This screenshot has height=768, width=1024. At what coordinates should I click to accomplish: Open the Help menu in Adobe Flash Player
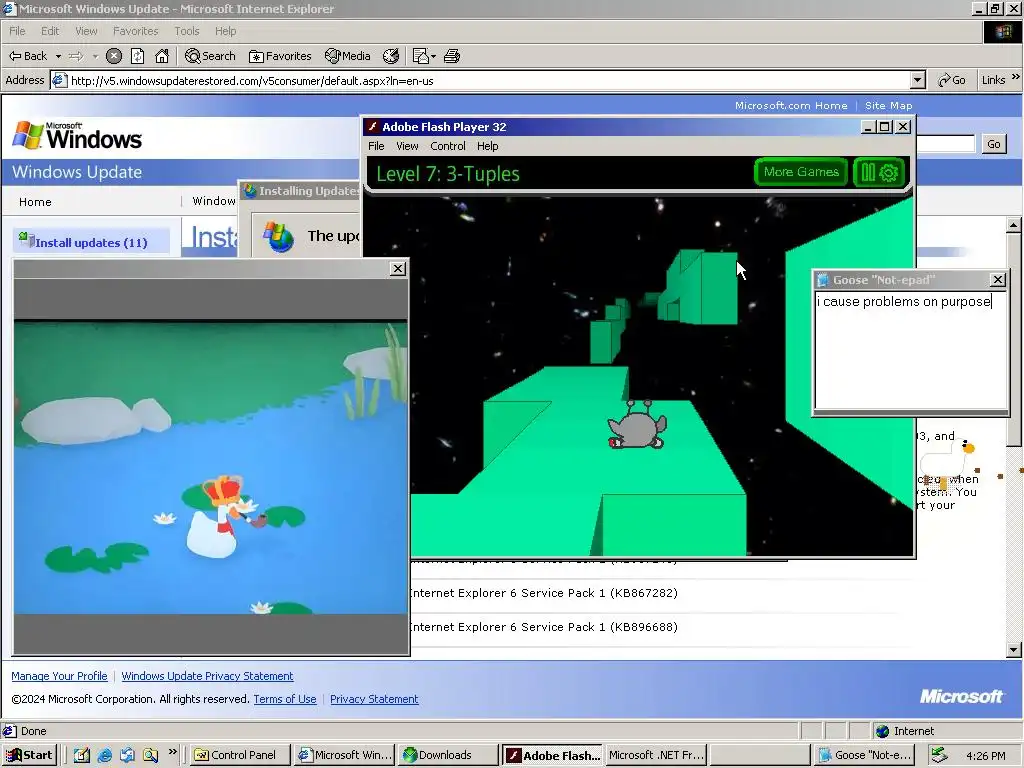click(487, 146)
